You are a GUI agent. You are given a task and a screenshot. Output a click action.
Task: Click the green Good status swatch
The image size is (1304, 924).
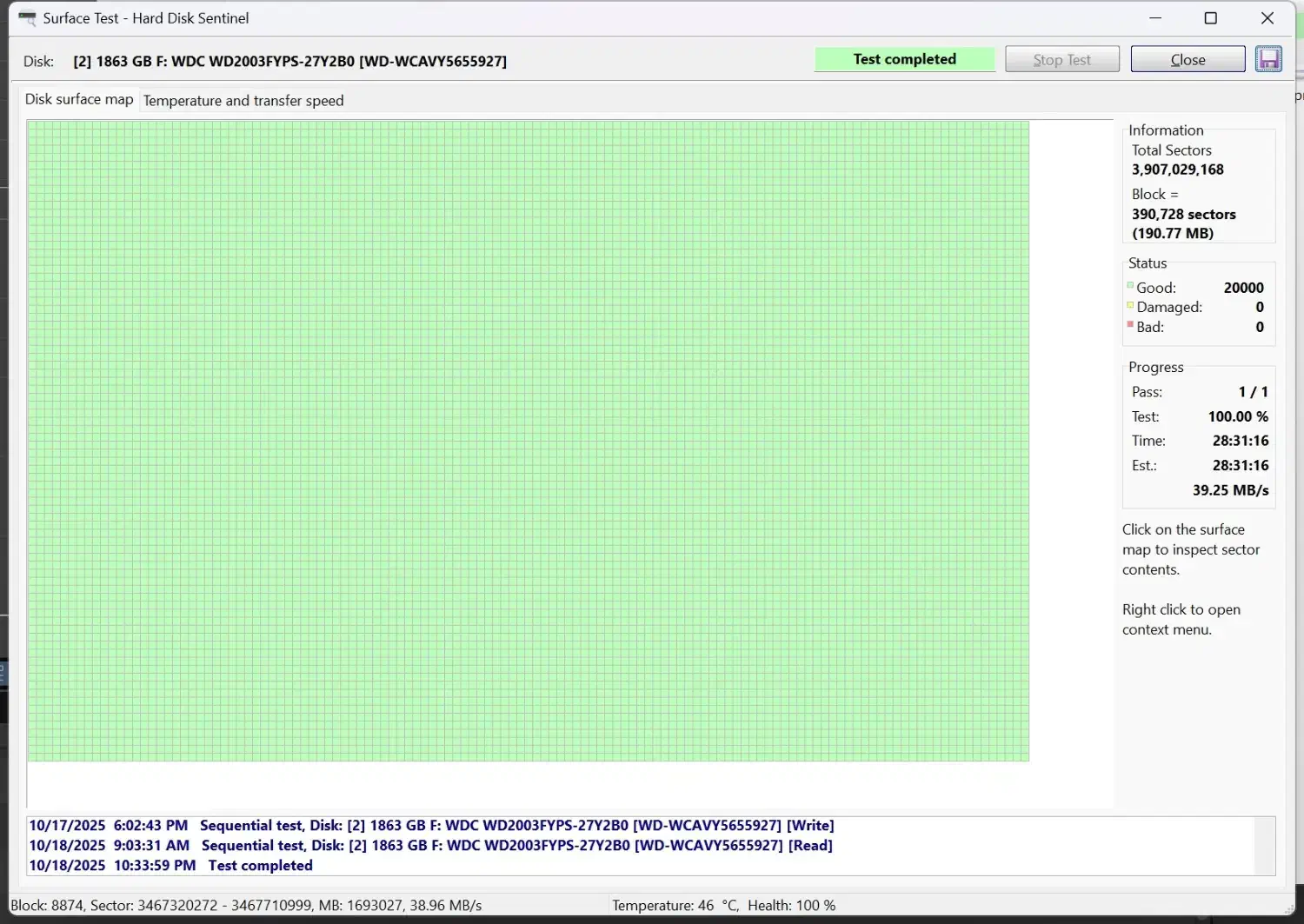click(x=1130, y=286)
